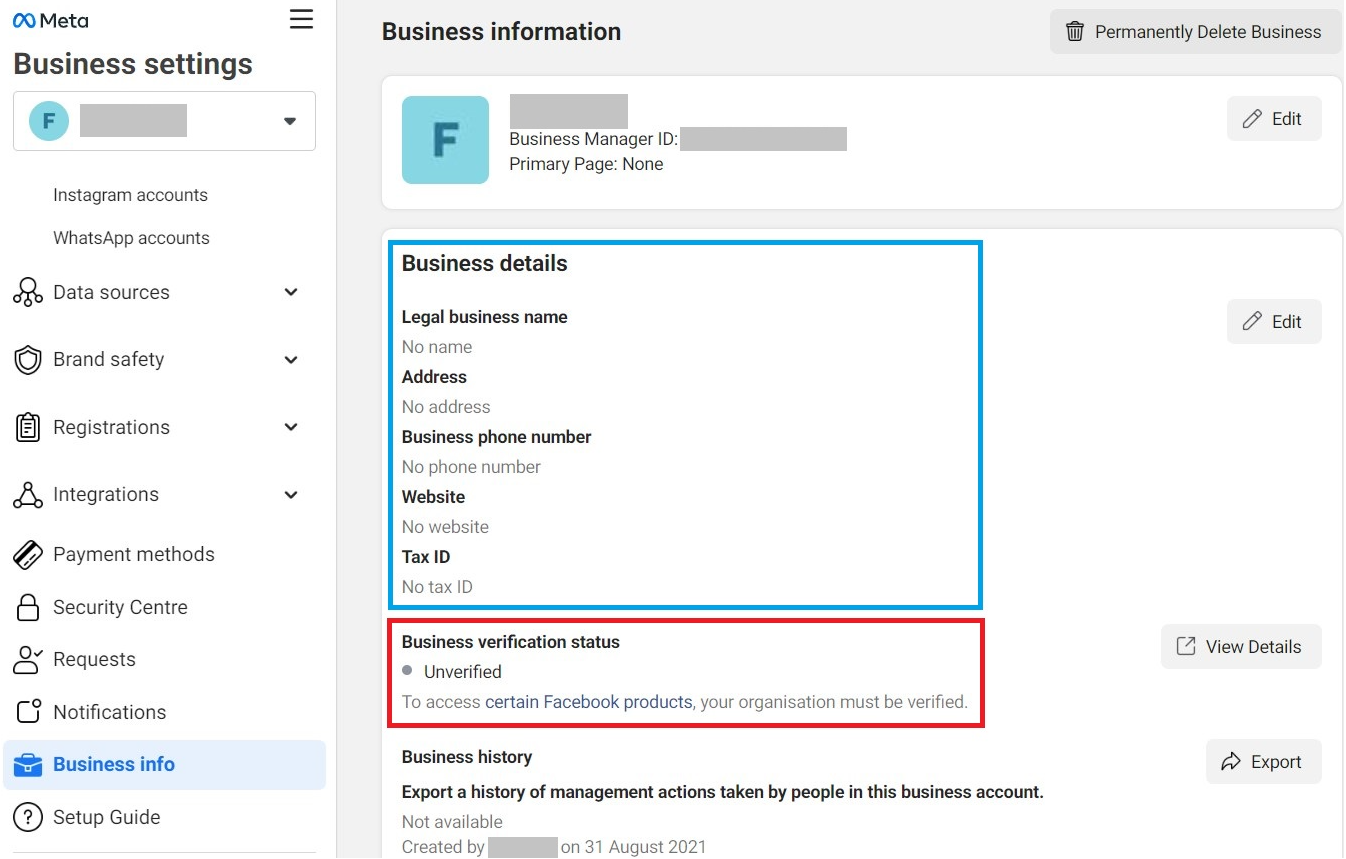This screenshot has width=1346, height=859.
Task: Click the Integrations triangle icon
Action: click(x=28, y=495)
